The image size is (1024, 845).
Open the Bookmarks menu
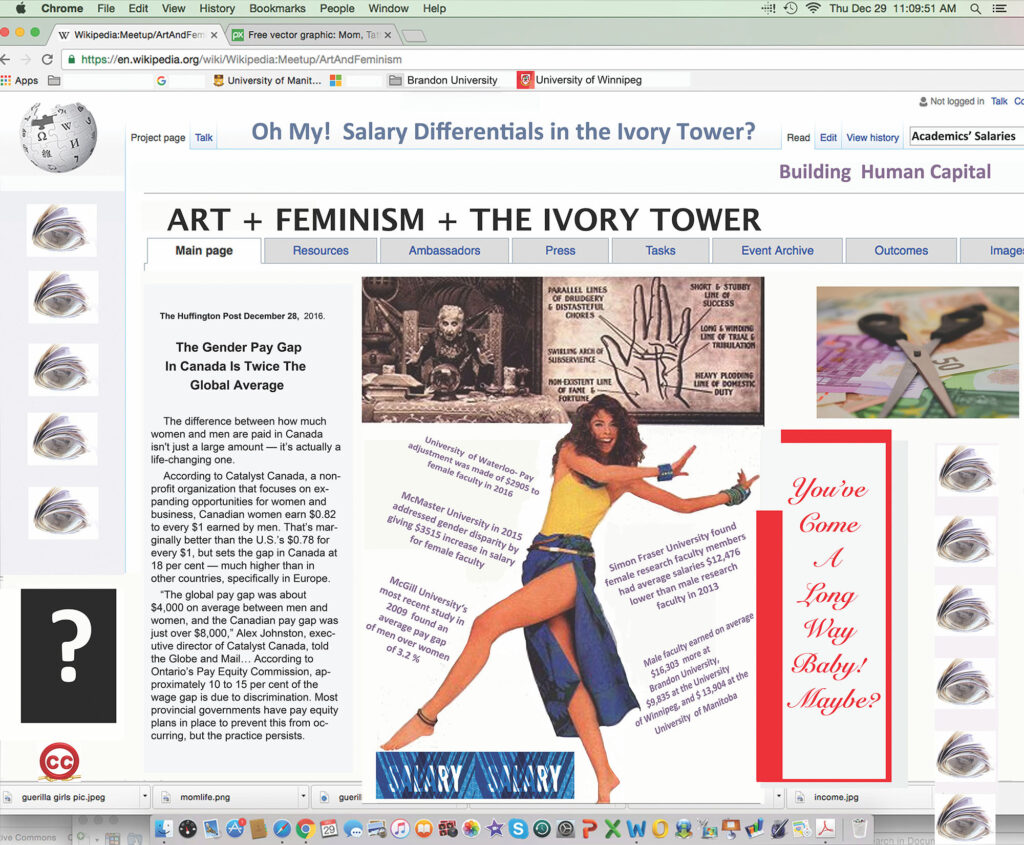tap(278, 8)
